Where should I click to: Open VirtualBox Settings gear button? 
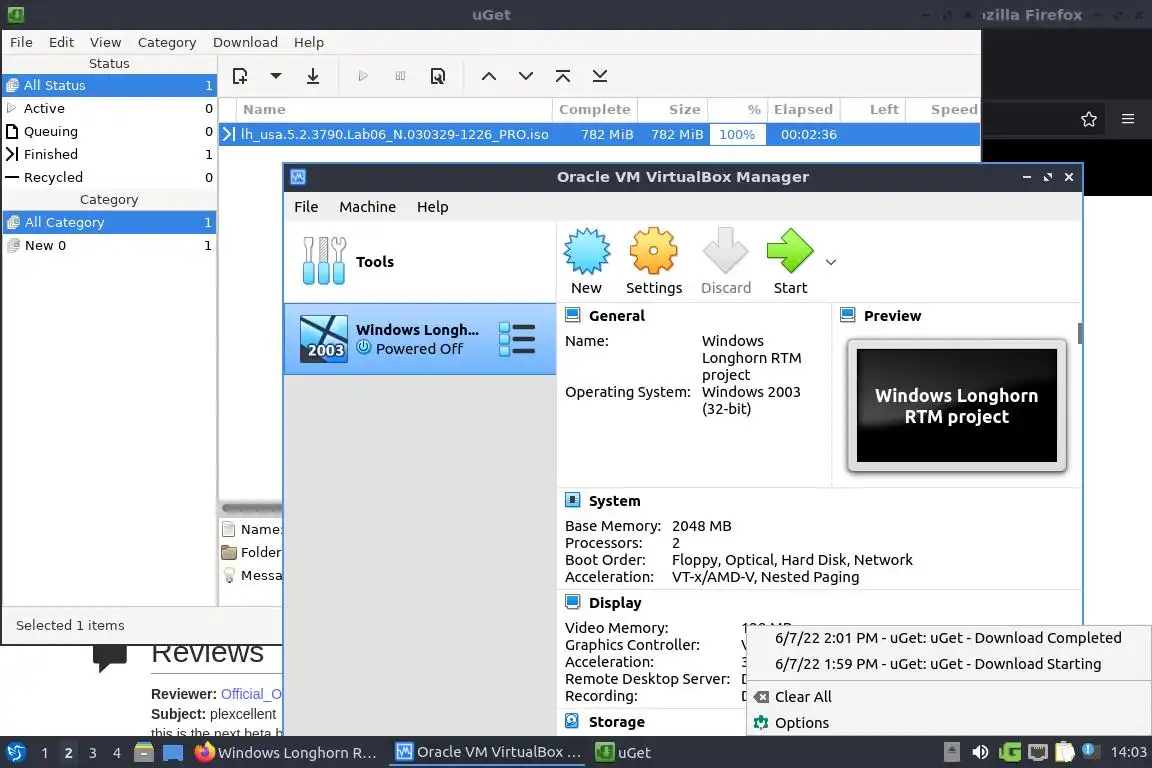tap(654, 262)
